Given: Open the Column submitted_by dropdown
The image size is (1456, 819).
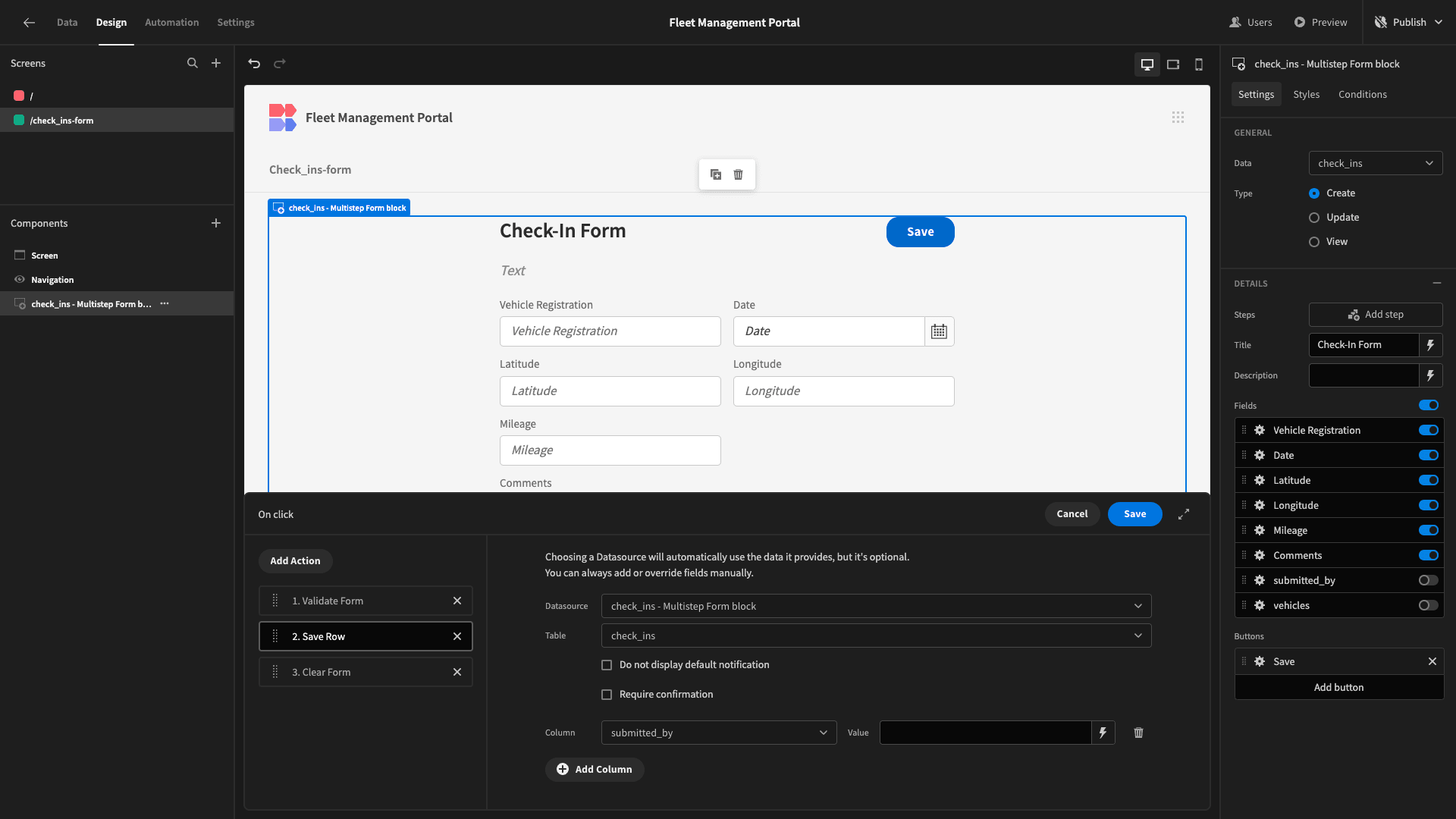Looking at the screenshot, I should (x=719, y=733).
